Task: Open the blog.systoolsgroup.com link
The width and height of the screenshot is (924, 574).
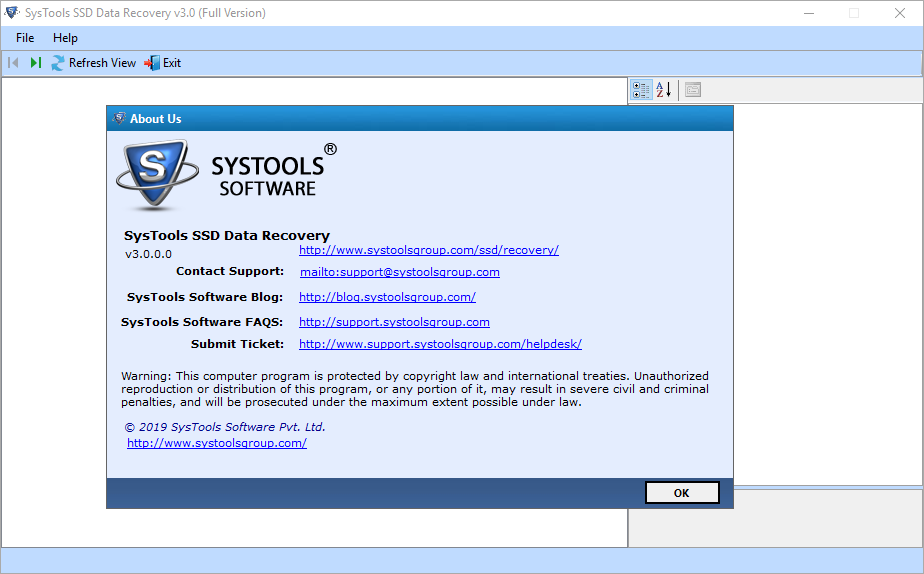Action: tap(387, 297)
